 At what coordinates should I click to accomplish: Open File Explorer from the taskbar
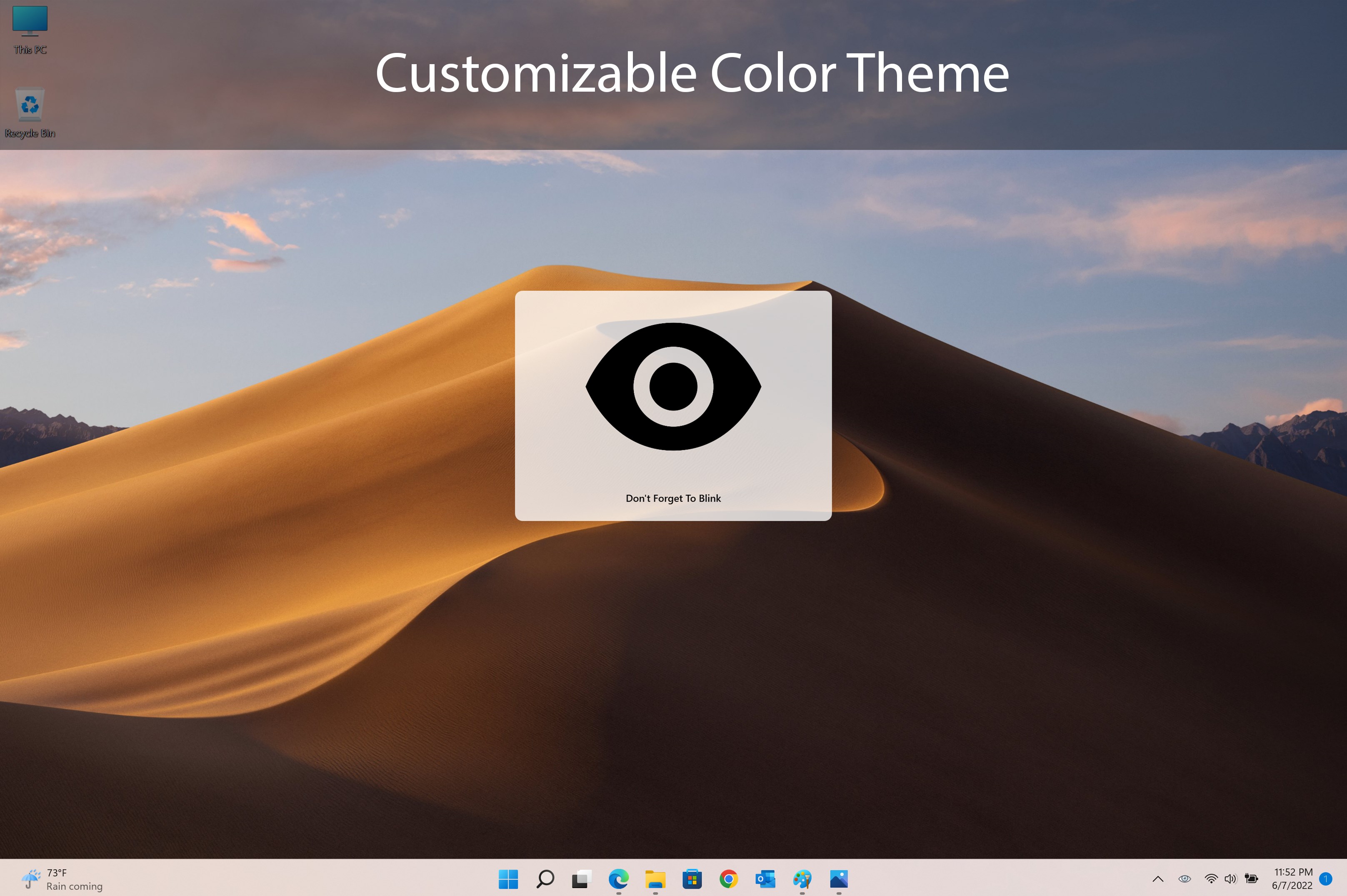(655, 879)
